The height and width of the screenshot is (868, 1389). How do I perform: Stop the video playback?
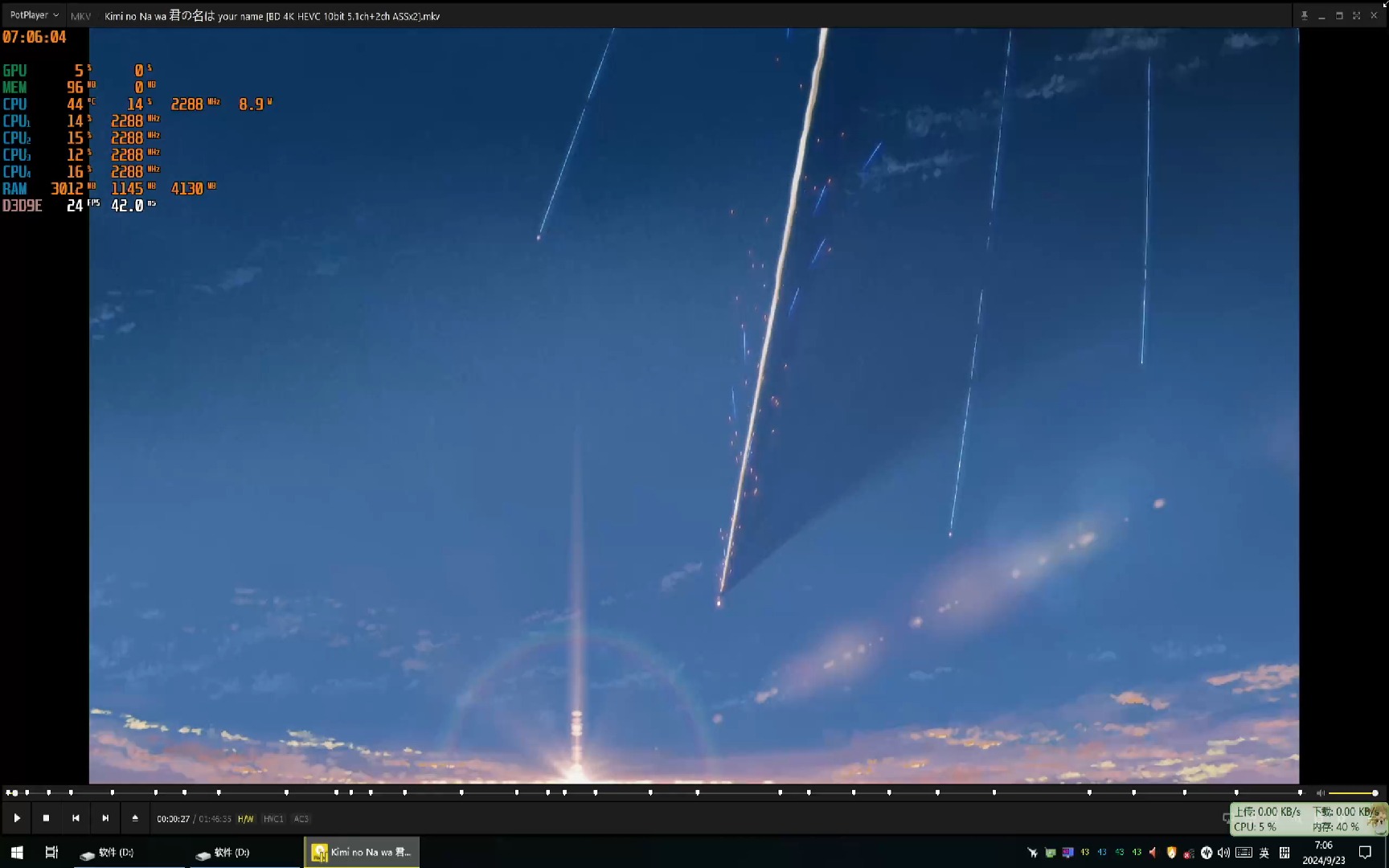pos(46,818)
